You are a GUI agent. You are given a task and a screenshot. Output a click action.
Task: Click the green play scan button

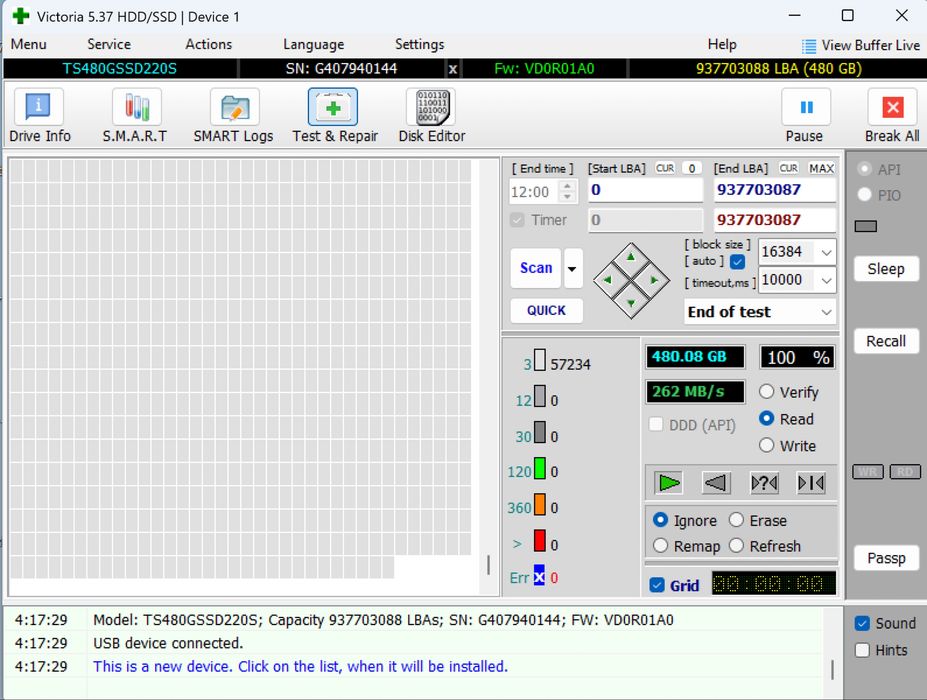click(669, 483)
